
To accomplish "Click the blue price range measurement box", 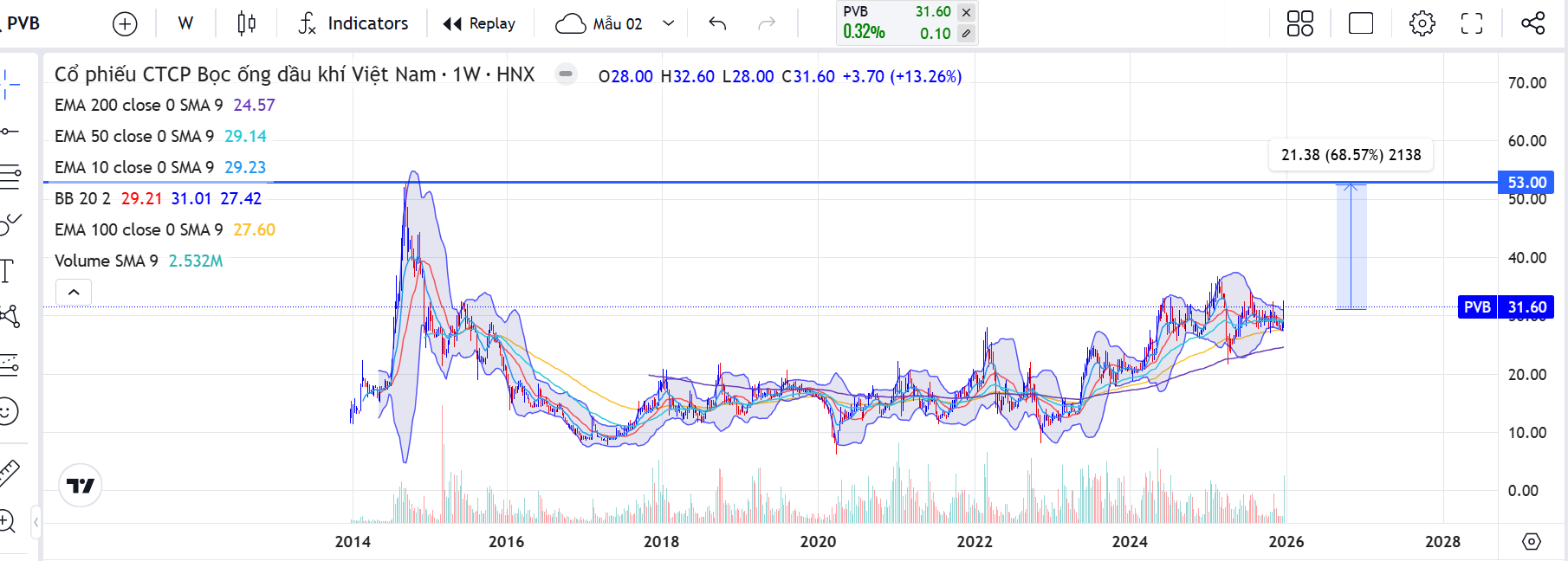I will tap(1351, 247).
